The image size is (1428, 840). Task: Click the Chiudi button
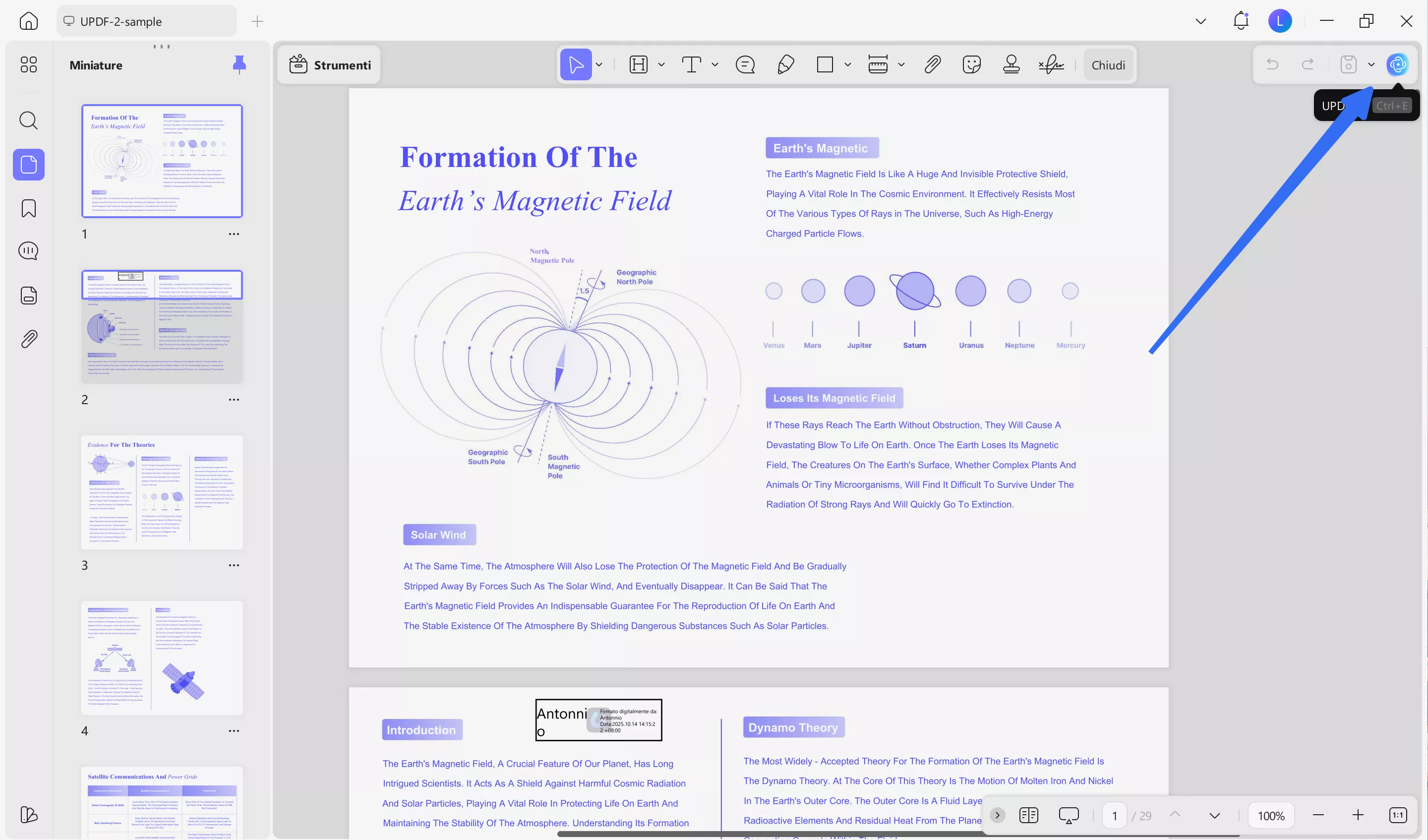click(1108, 64)
